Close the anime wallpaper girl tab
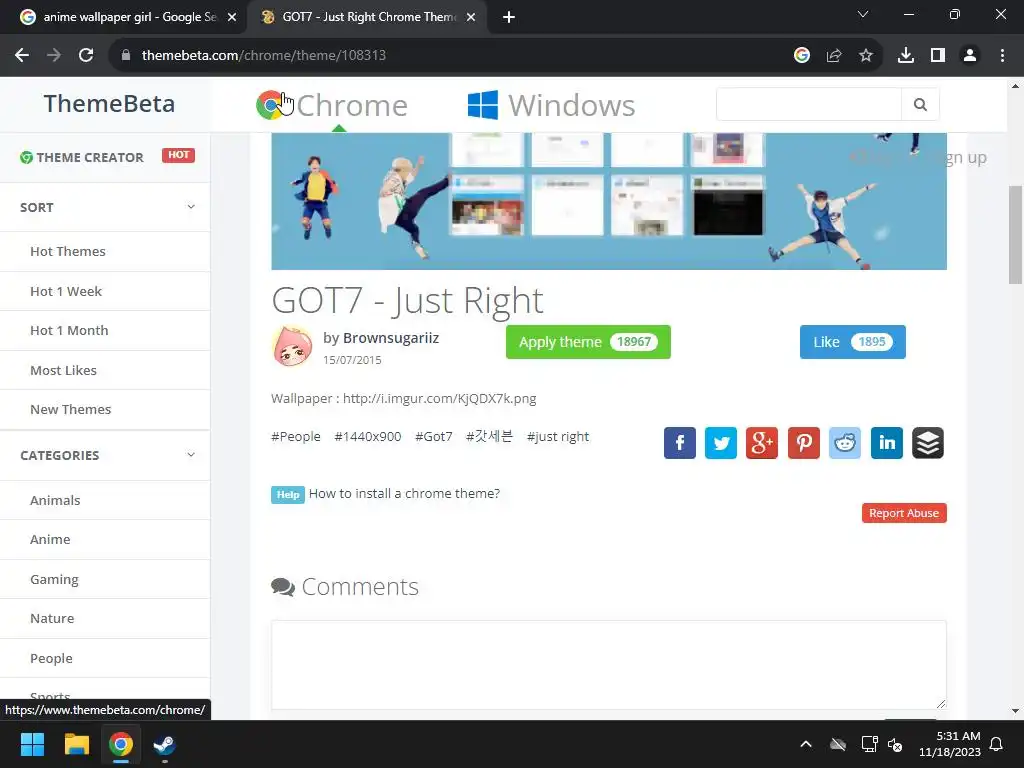 [232, 18]
